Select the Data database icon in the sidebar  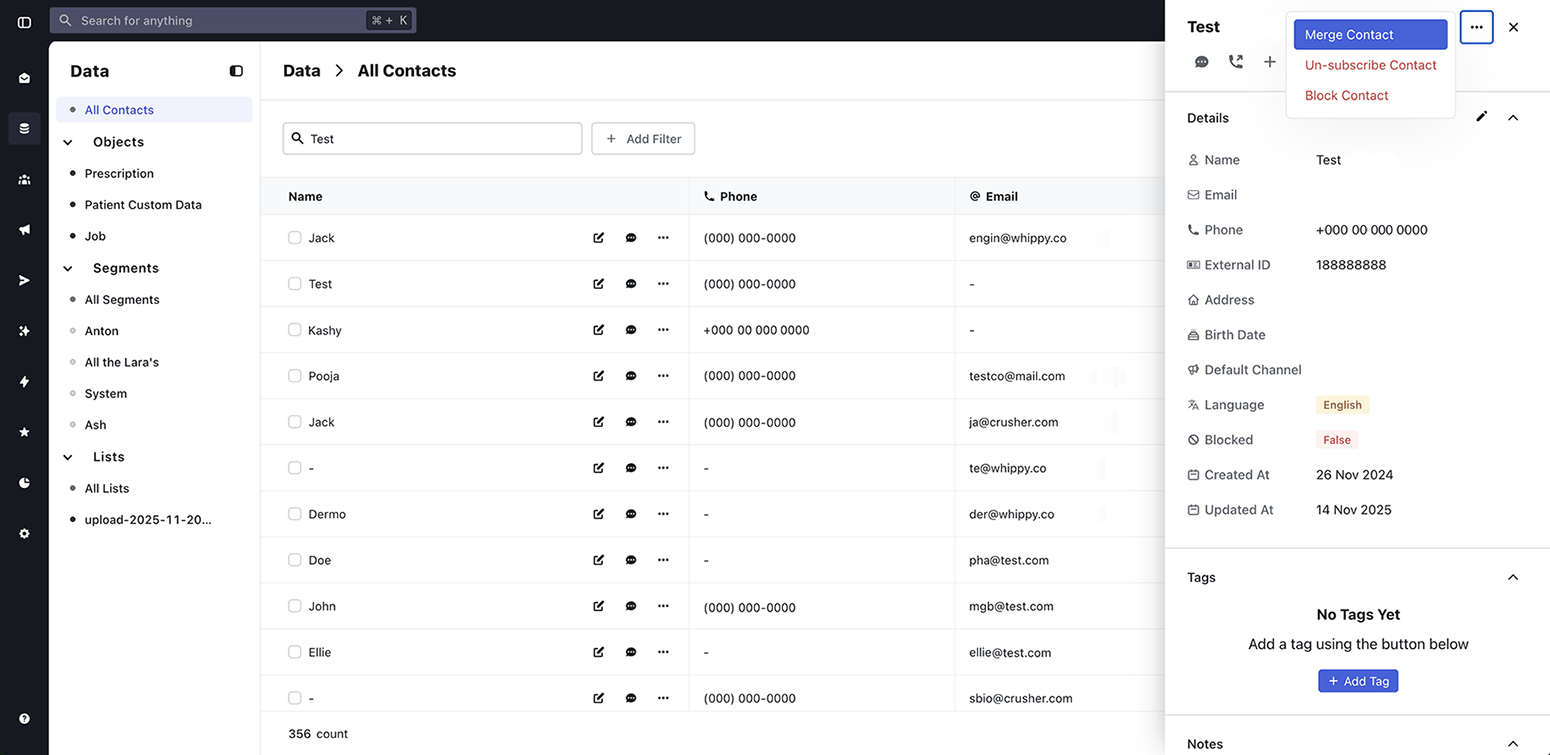point(24,128)
